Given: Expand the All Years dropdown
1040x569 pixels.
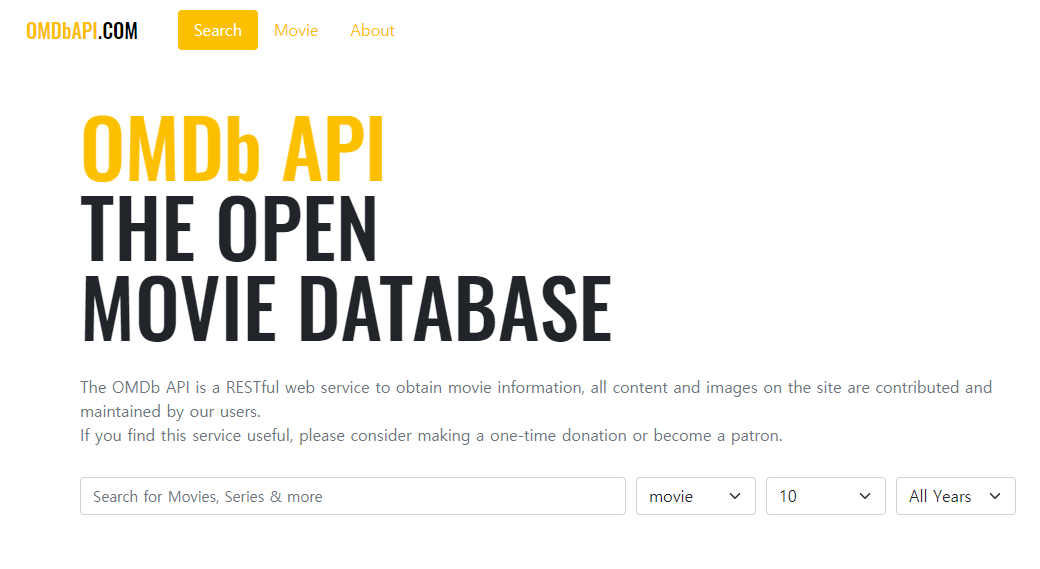Looking at the screenshot, I should [956, 496].
